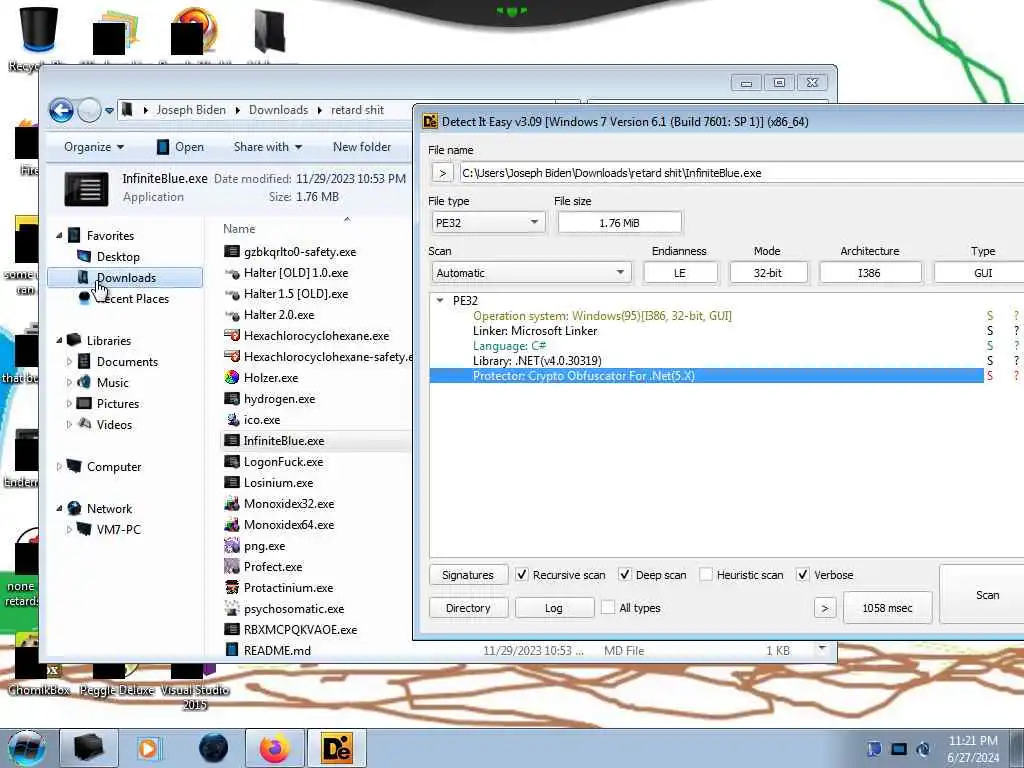The image size is (1024, 768).
Task: Click the Holzer.exe colorful icon
Action: point(231,377)
